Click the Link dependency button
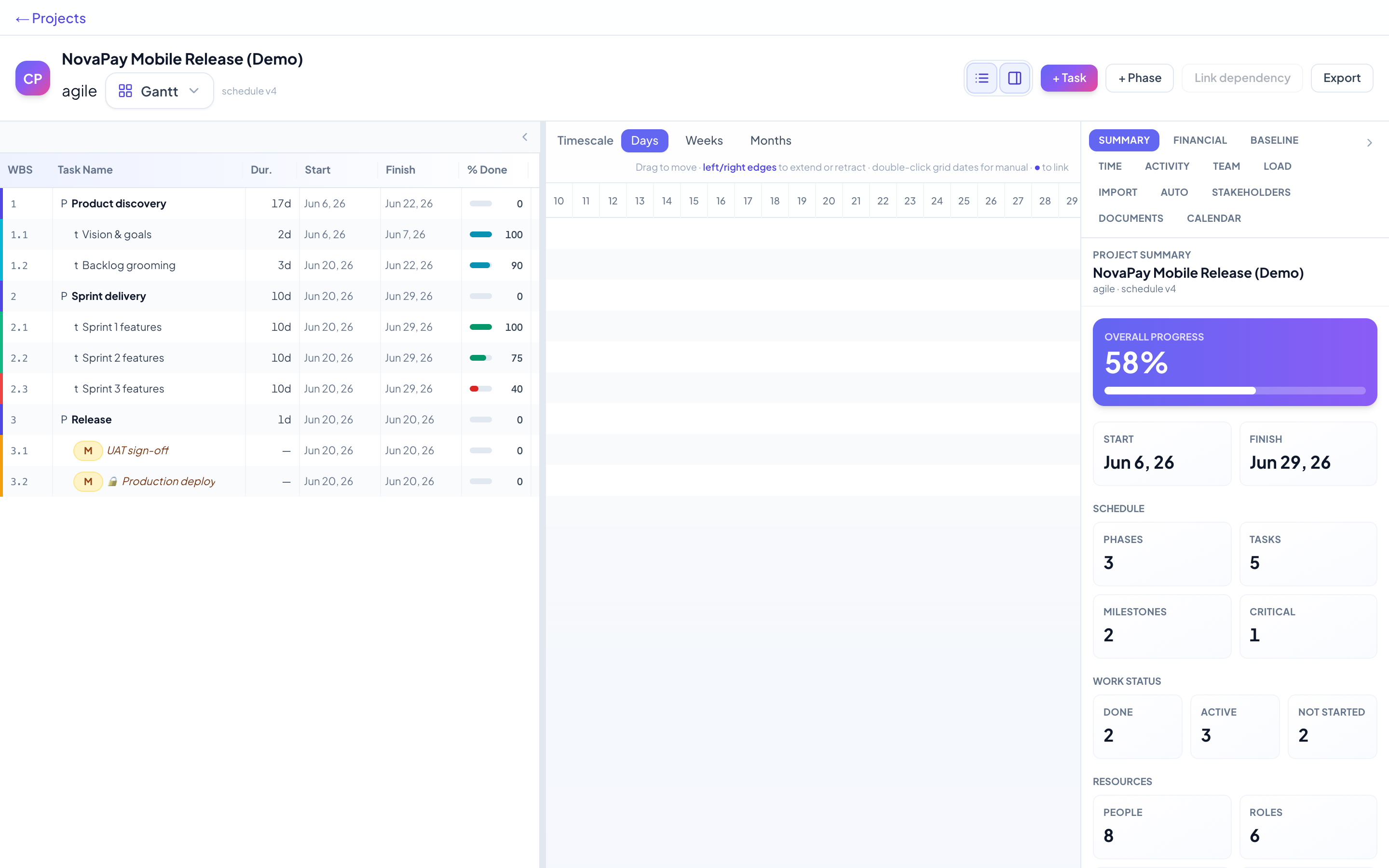 [1242, 78]
